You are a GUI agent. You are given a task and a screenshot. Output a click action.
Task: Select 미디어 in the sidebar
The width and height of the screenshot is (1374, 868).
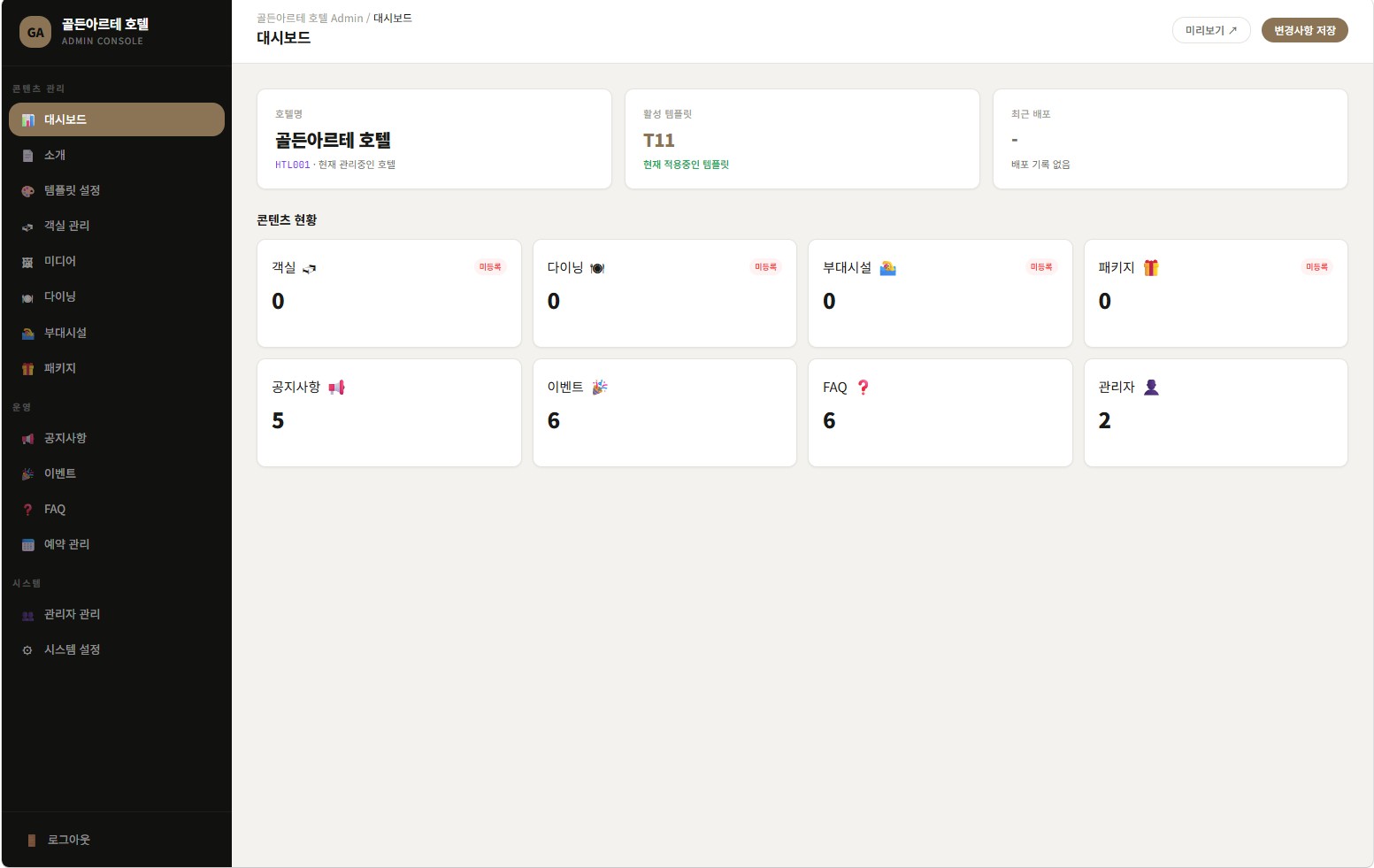click(x=117, y=262)
